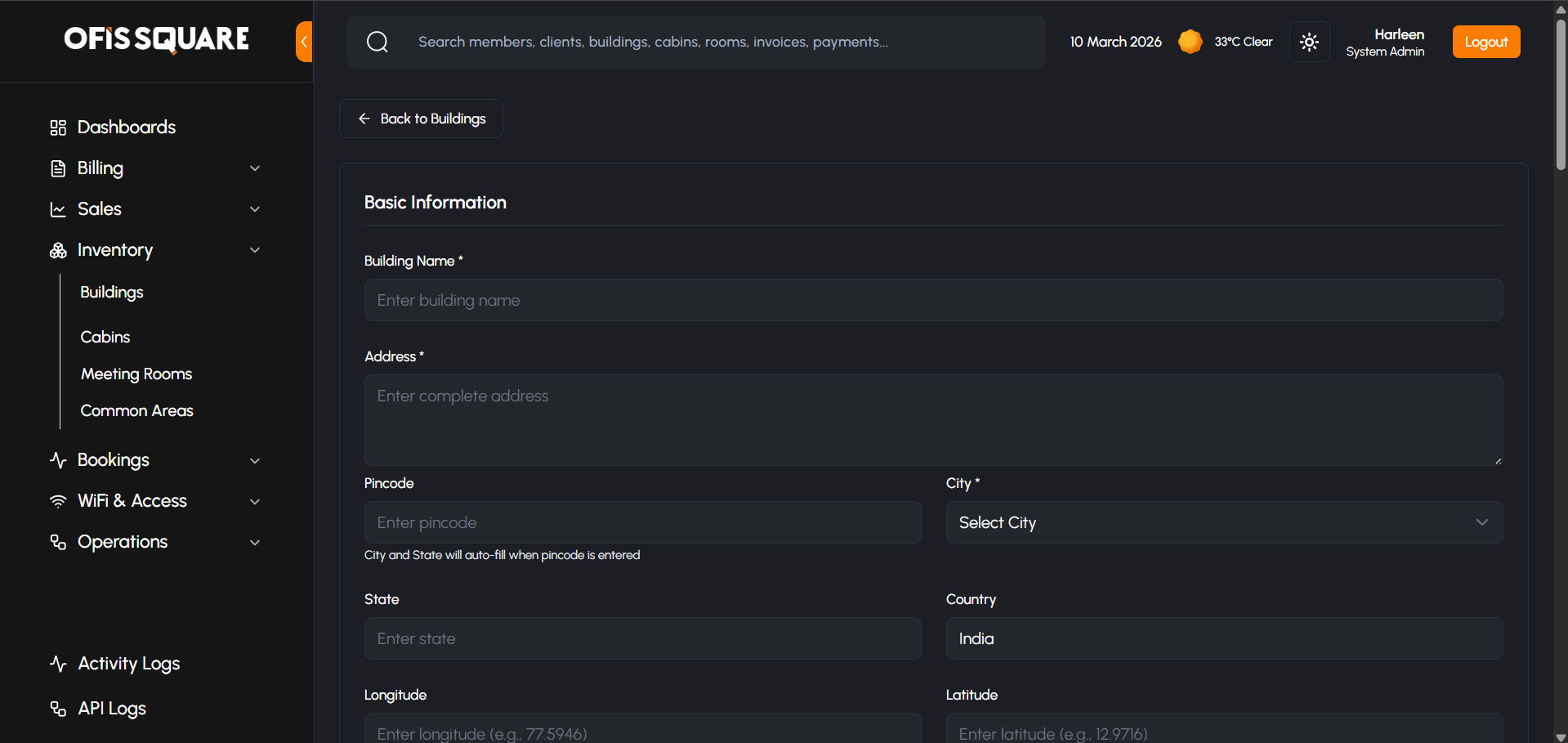
Task: Expand the Billing menu chevron
Action: click(255, 168)
